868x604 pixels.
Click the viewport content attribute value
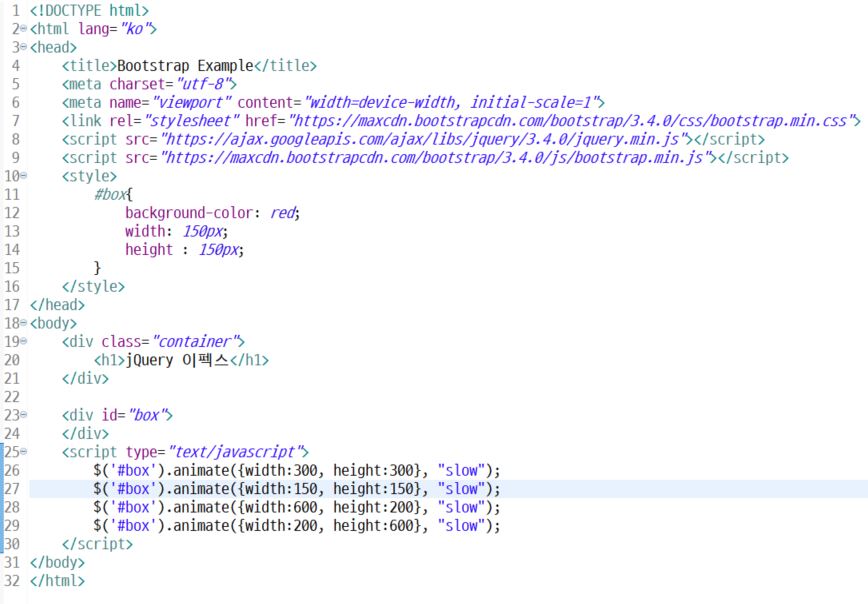[451, 102]
